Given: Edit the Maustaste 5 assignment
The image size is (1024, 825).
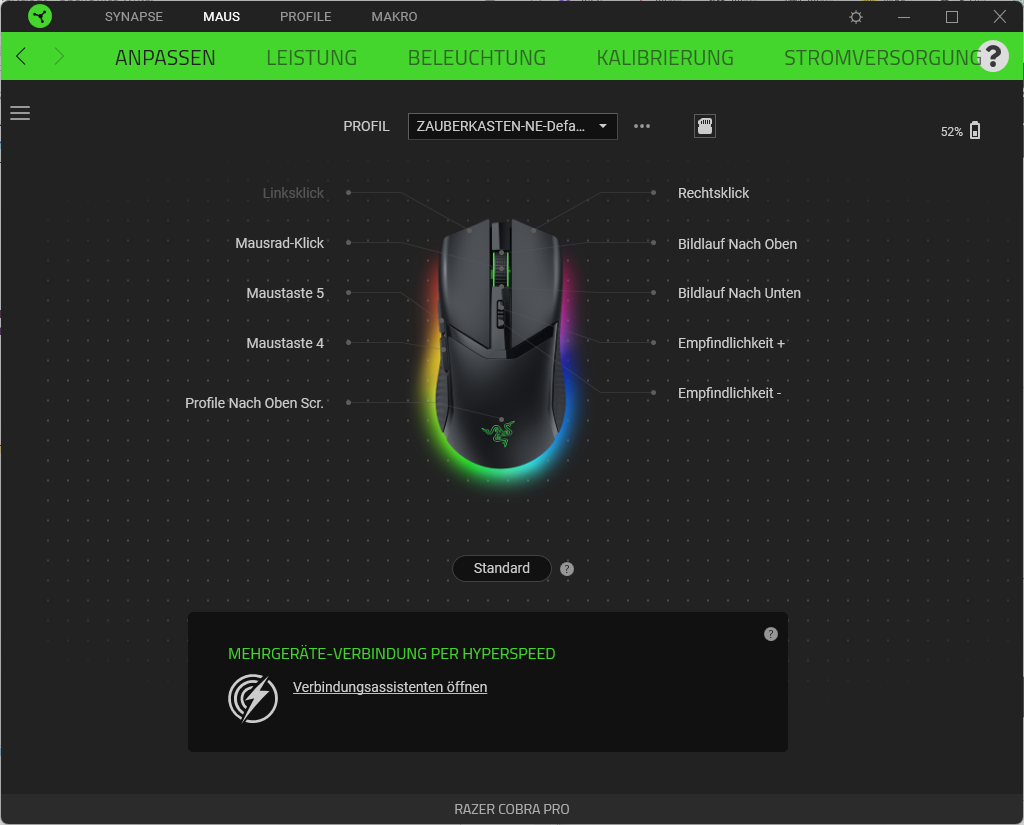Looking at the screenshot, I should coord(285,293).
